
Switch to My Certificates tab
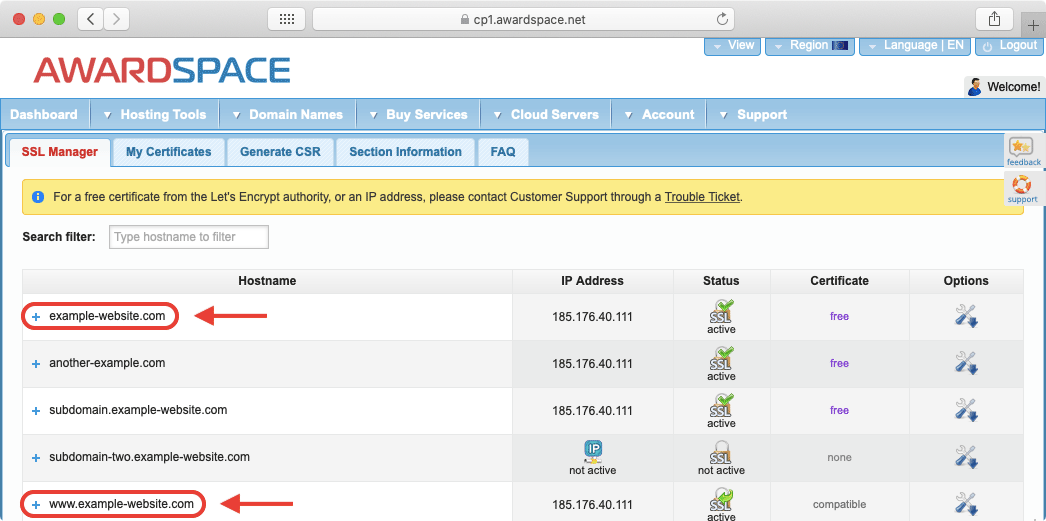coord(168,152)
